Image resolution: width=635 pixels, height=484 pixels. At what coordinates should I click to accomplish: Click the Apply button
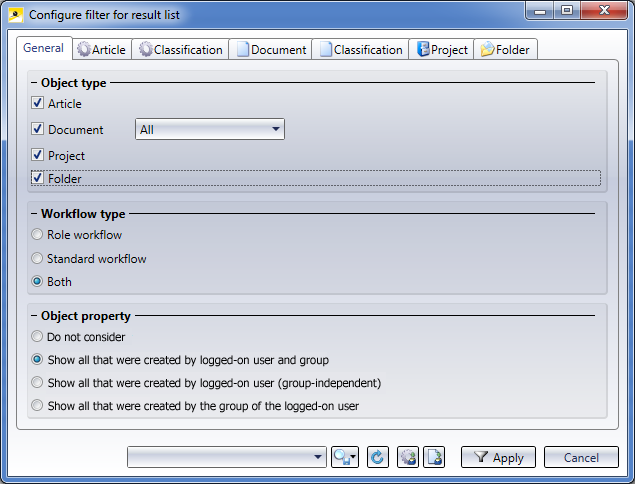pos(498,457)
